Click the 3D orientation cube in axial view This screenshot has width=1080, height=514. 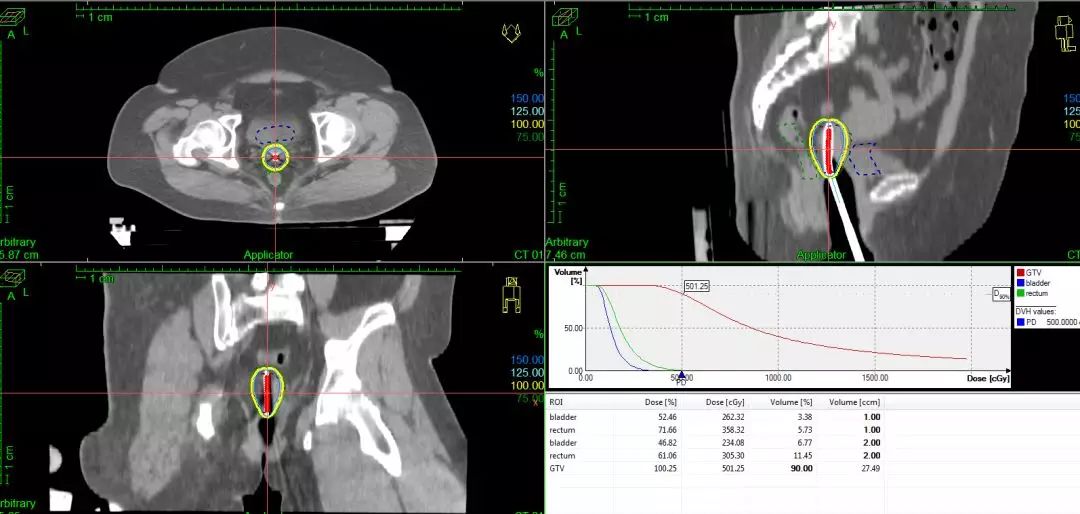click(x=12, y=17)
